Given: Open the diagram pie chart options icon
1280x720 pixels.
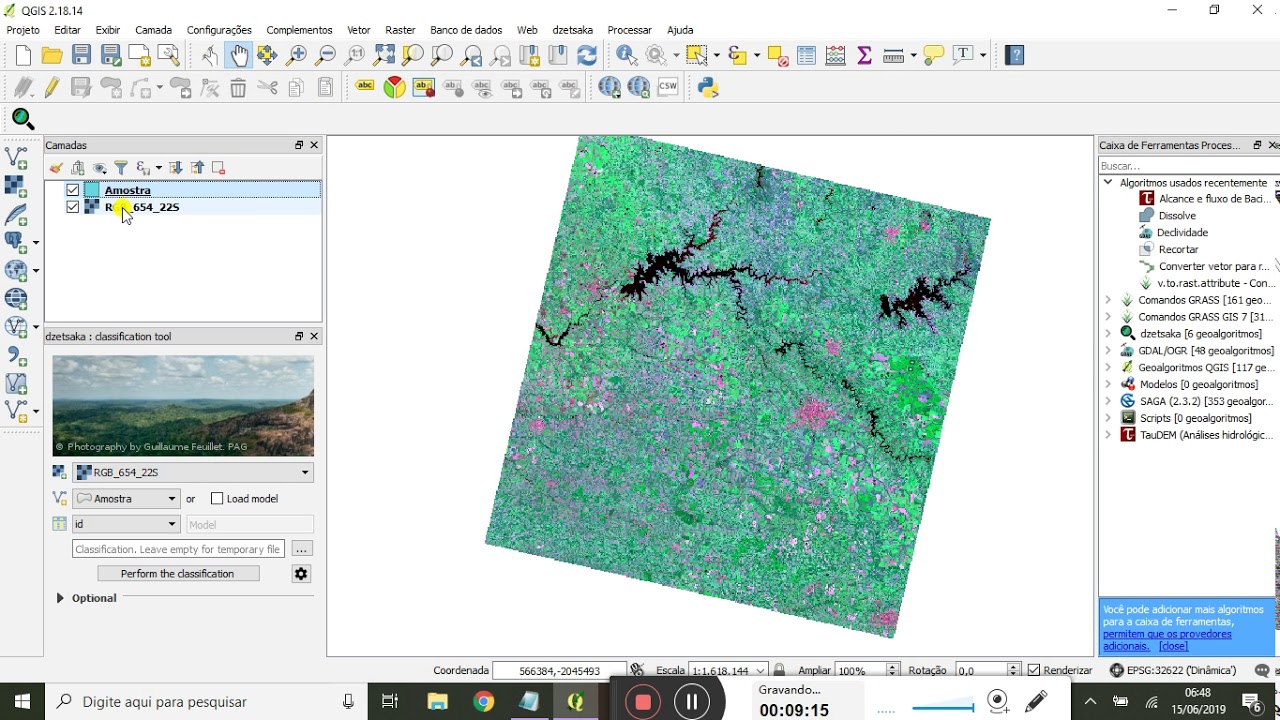Looking at the screenshot, I should 395,88.
